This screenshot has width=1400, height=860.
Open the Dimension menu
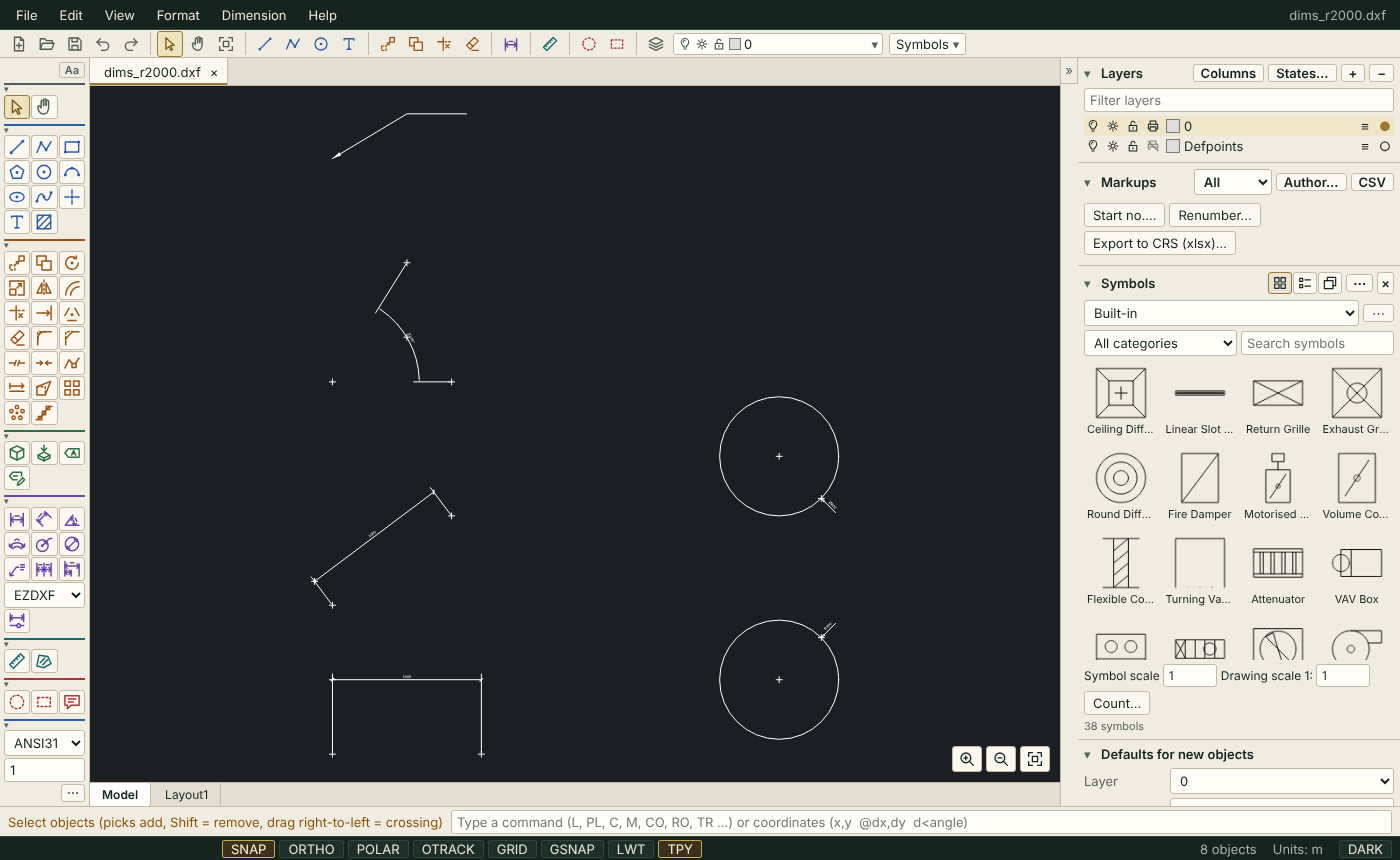[254, 15]
